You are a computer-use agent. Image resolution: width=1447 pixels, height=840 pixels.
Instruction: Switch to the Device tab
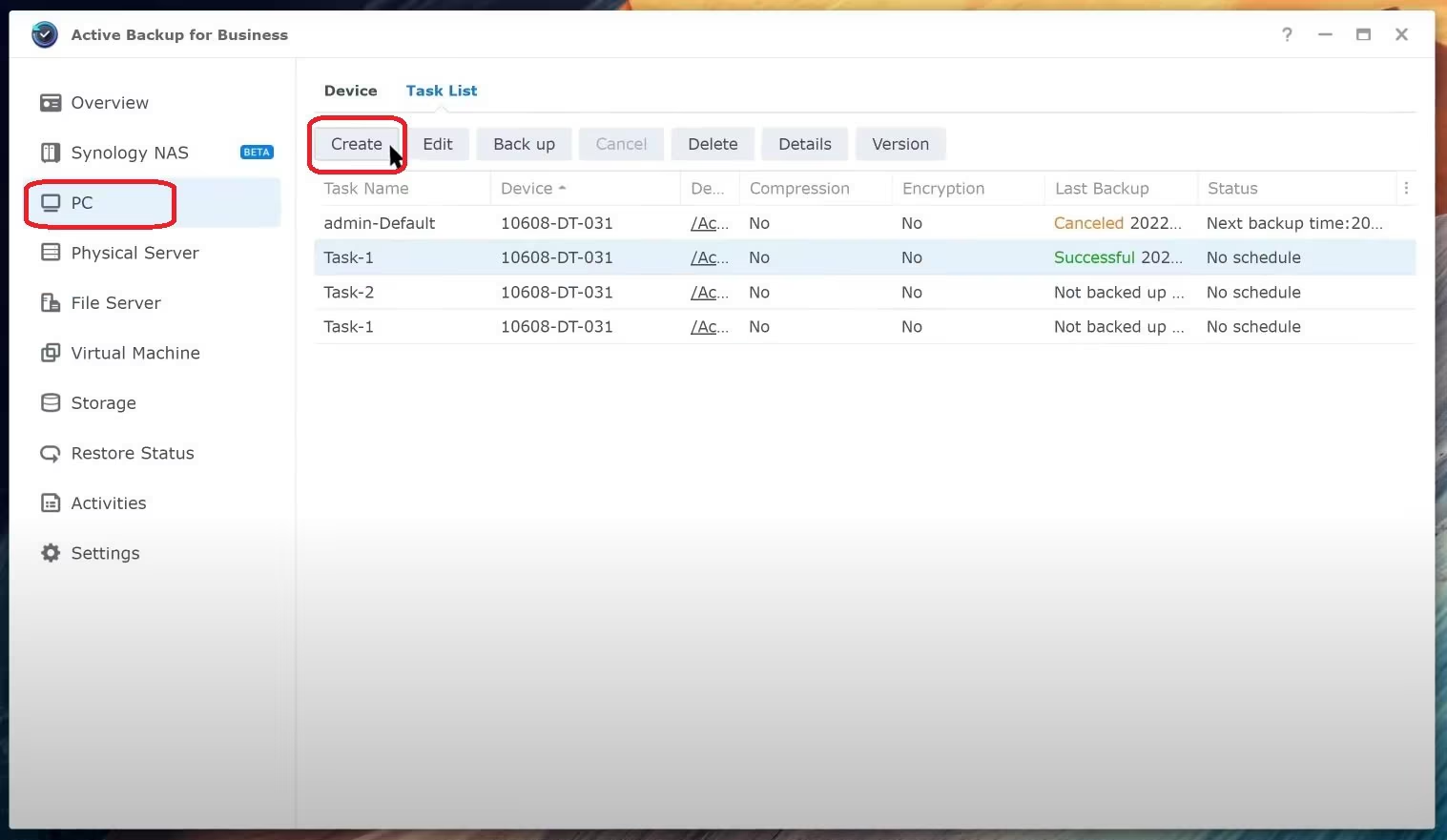click(350, 91)
